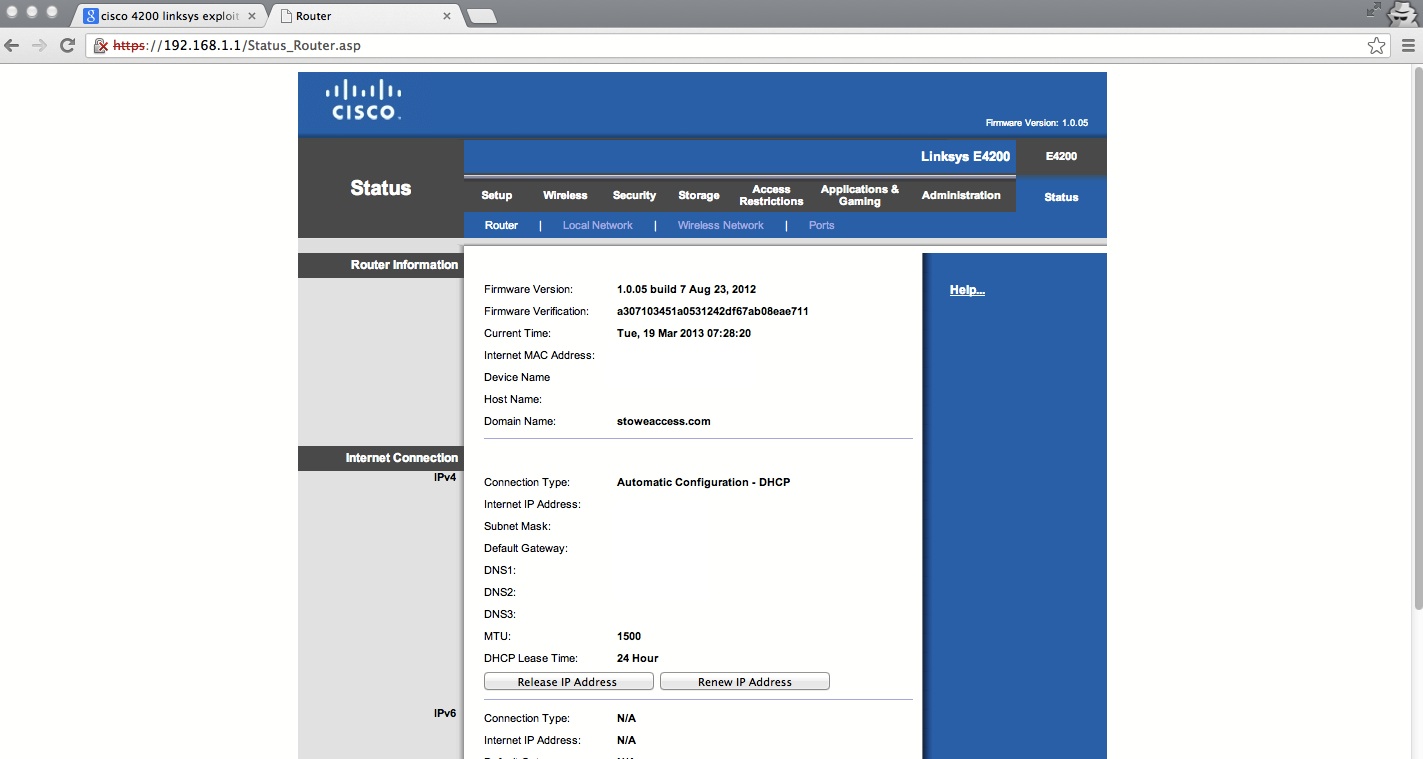Bookmark this page with the star icon

click(1377, 45)
